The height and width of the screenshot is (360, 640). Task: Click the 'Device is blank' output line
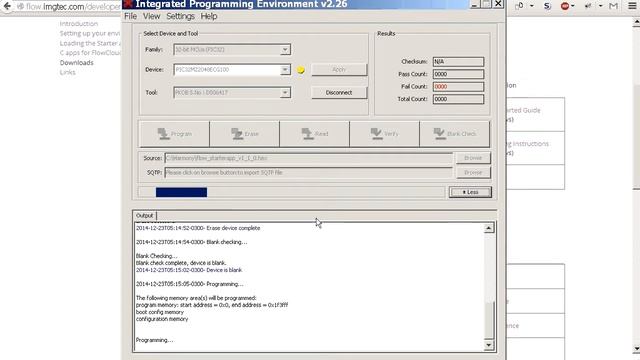tap(189, 270)
